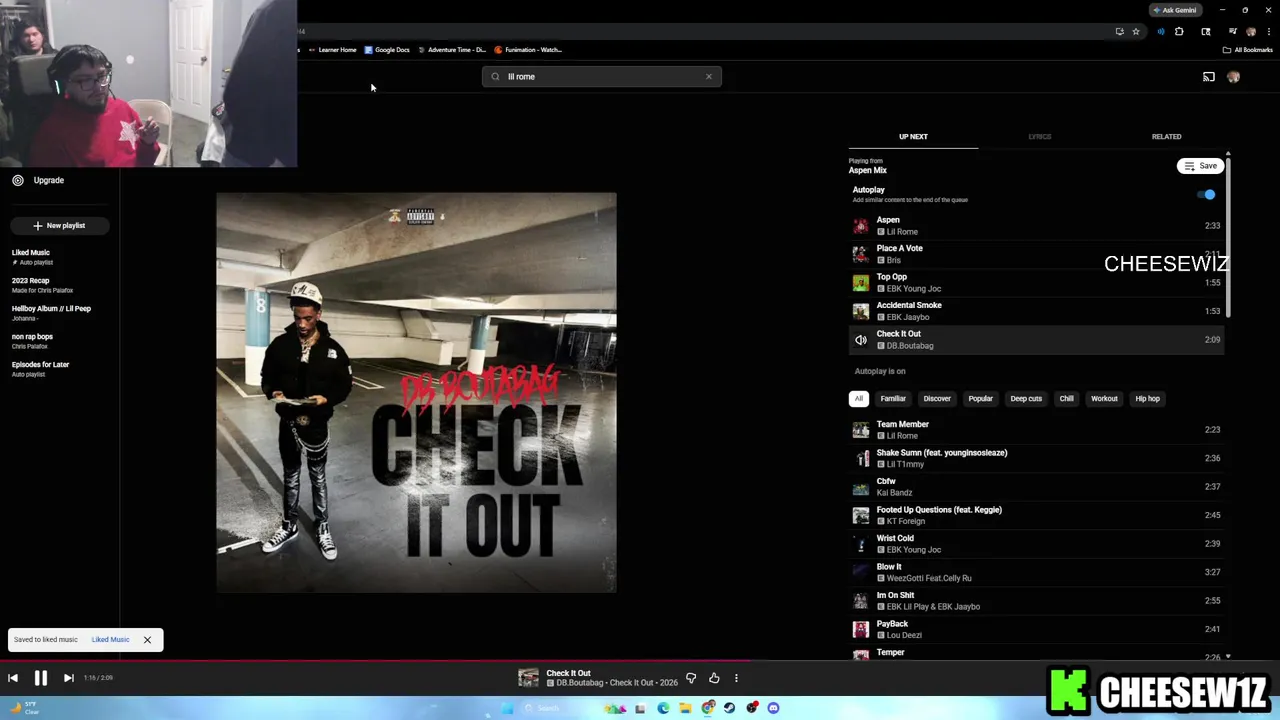Click the search field containing lil rome
The height and width of the screenshot is (720, 1280).
click(601, 76)
